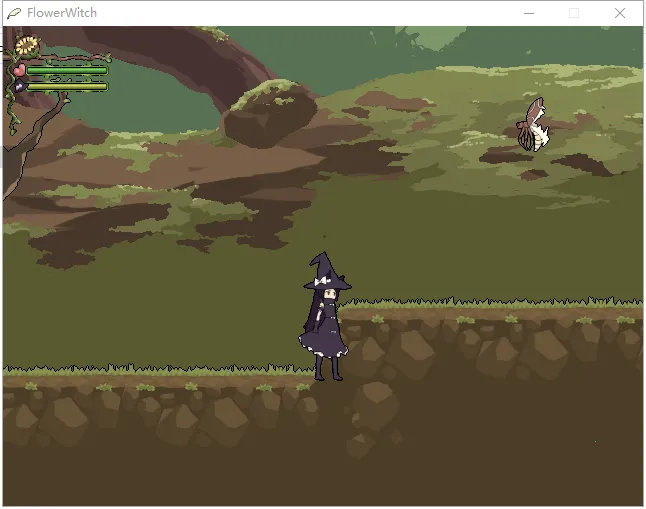Click the pink heart health icon
This screenshot has width=646, height=509.
(x=18, y=70)
